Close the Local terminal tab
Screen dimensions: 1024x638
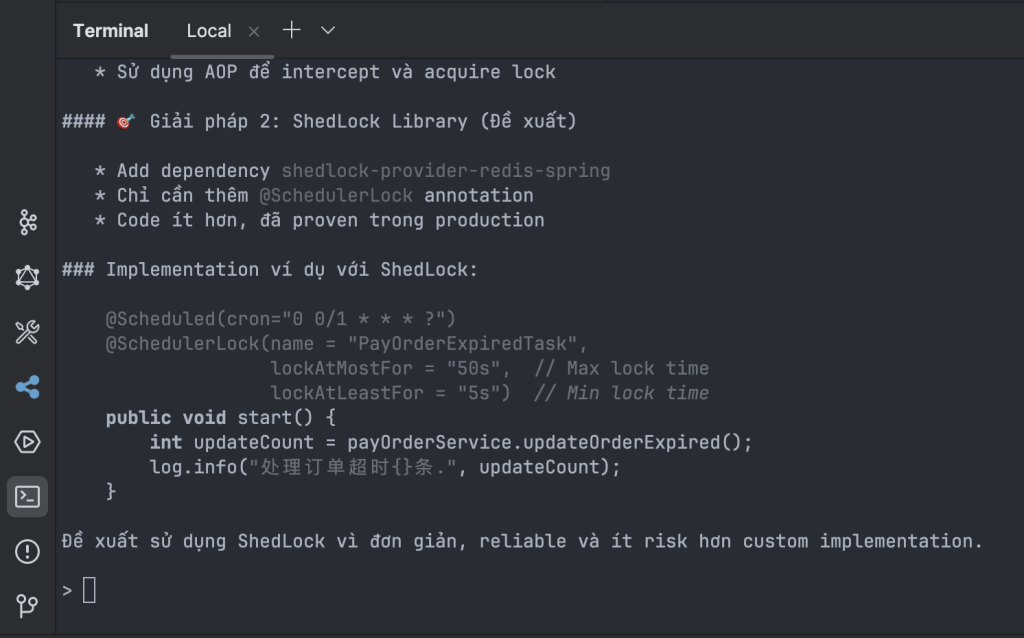tap(254, 31)
